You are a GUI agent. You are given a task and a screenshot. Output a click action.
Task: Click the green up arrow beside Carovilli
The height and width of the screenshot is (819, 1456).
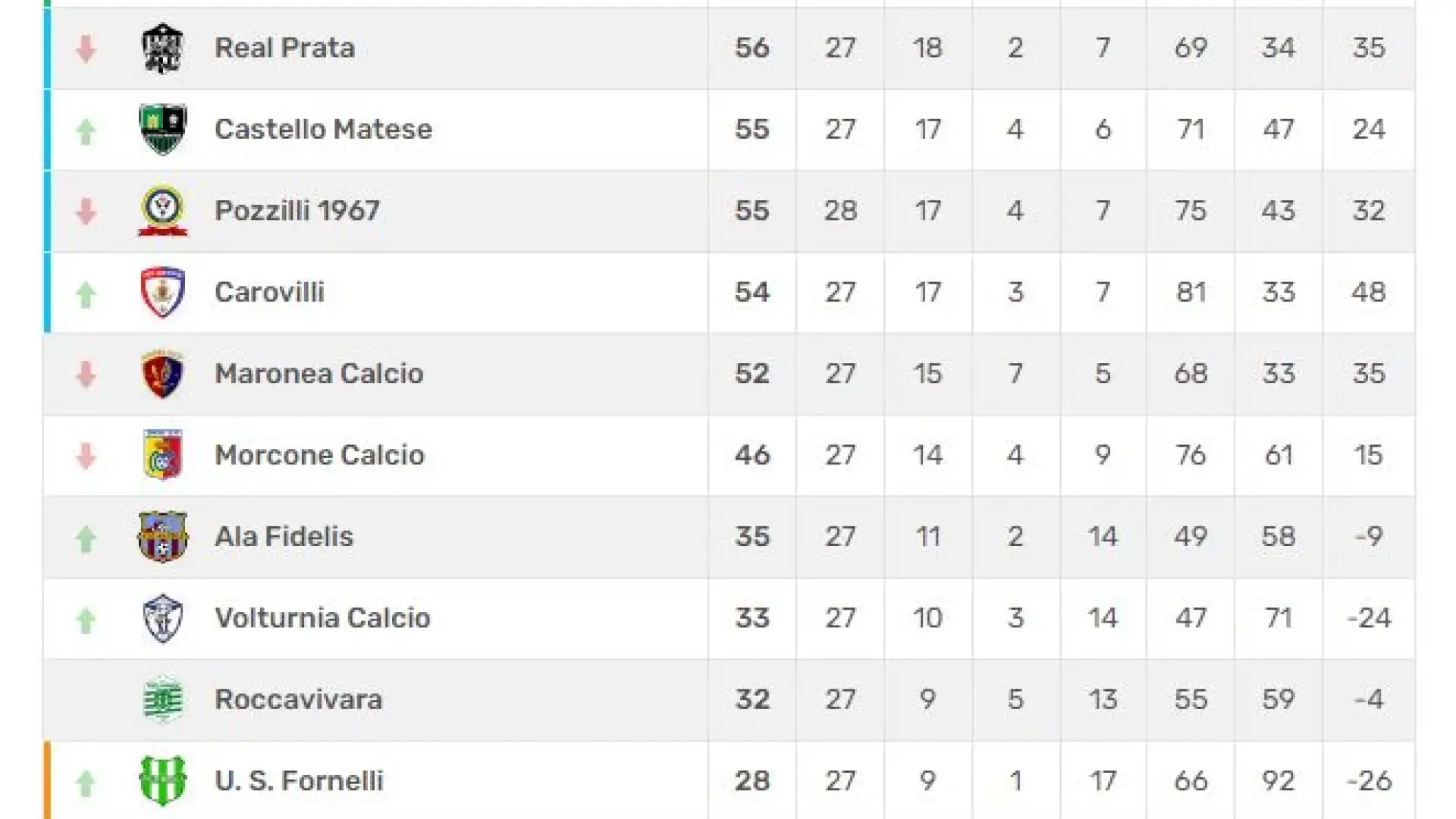coord(86,294)
